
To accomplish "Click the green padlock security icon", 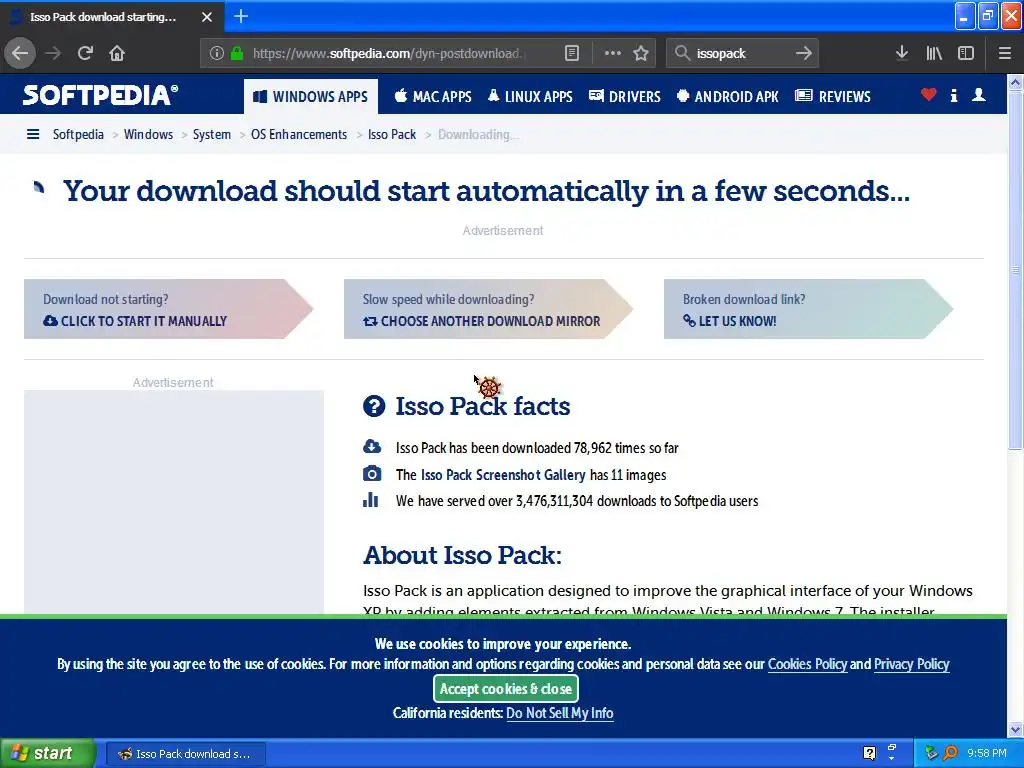I will pos(237,53).
